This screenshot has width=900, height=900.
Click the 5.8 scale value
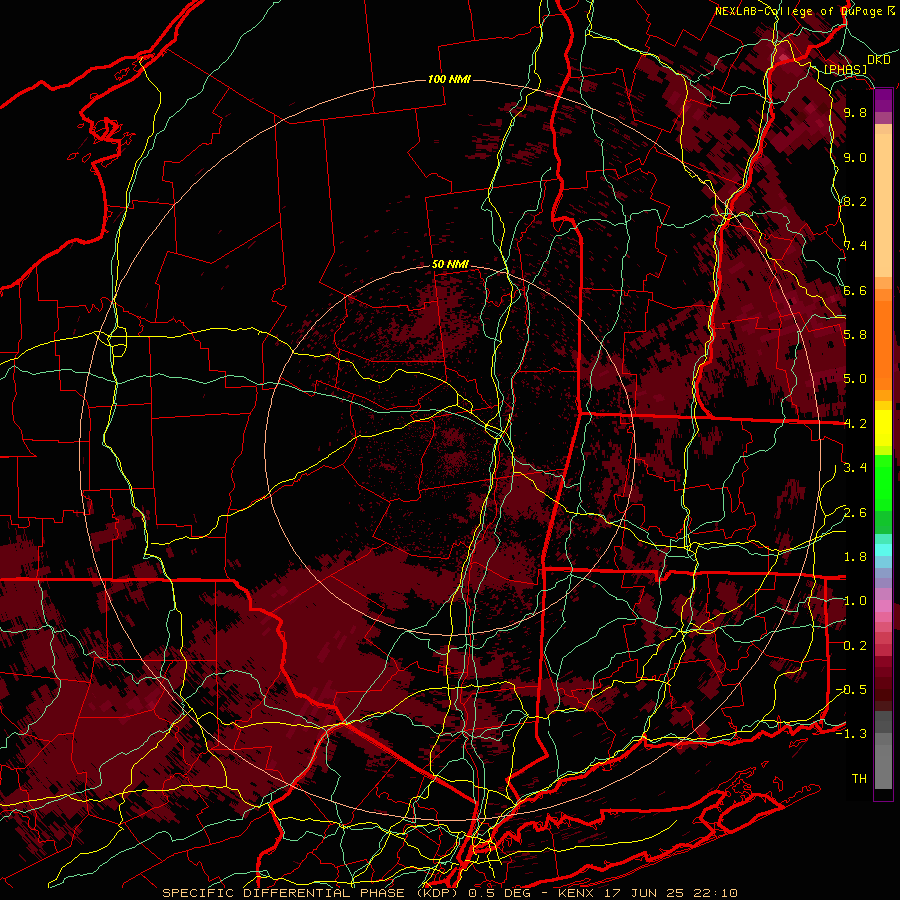coord(855,335)
